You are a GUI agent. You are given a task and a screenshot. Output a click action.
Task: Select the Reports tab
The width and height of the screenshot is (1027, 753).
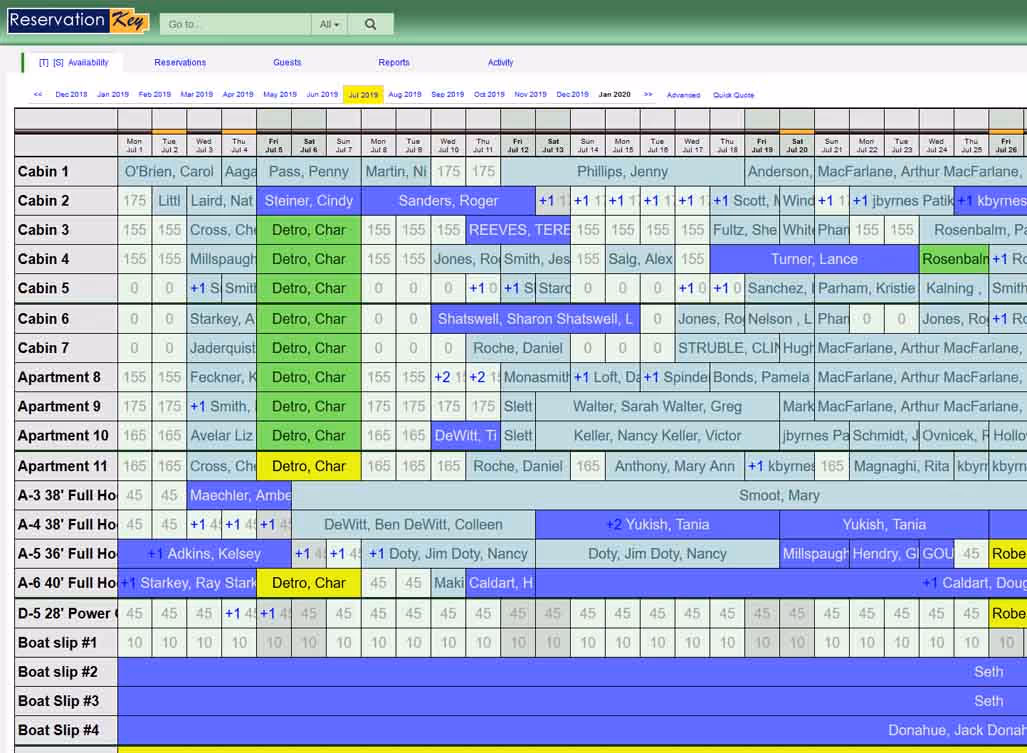pos(393,62)
